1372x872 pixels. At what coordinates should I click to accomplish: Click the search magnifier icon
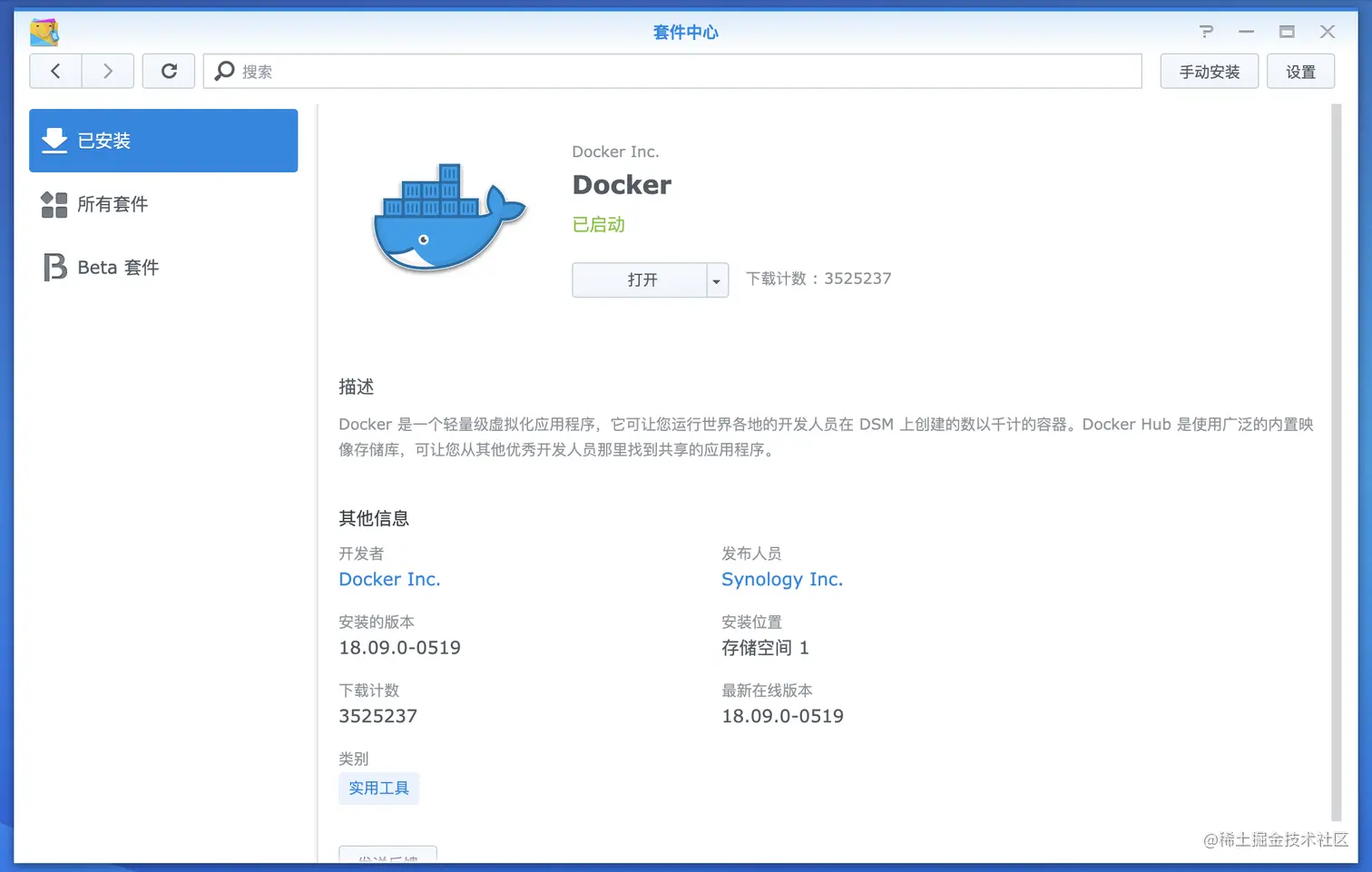tap(224, 71)
